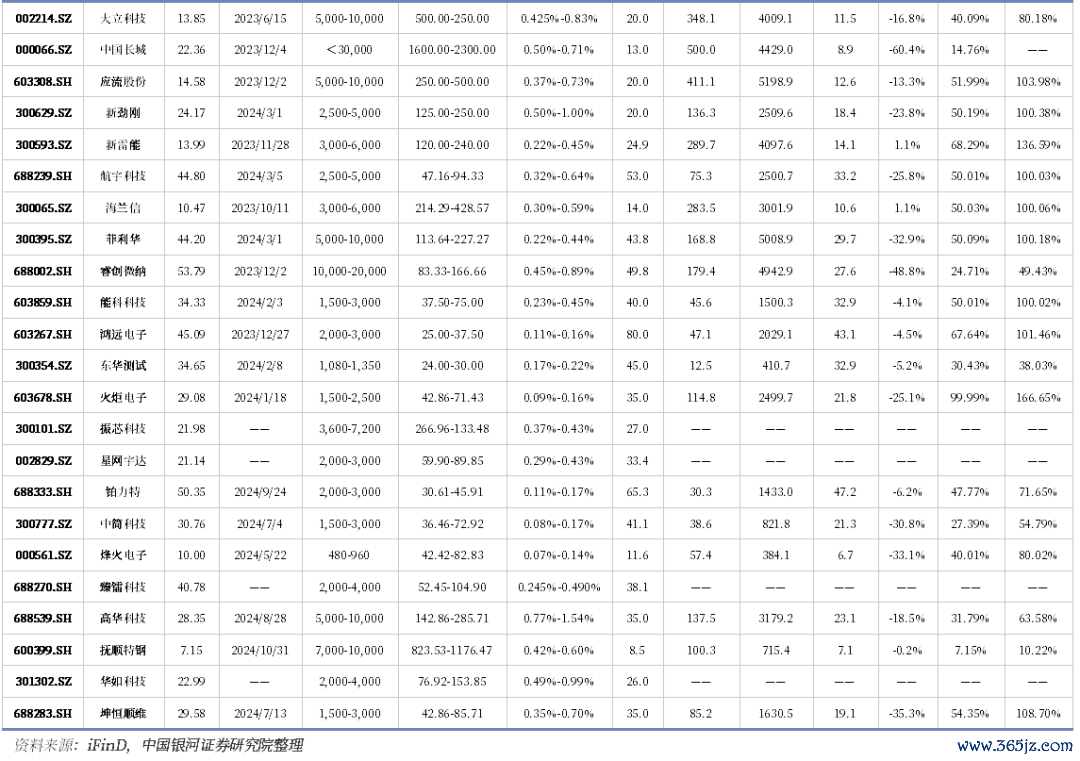The image size is (1080, 761).
Task: Select the date 2023/11/28
Action: 260,145
